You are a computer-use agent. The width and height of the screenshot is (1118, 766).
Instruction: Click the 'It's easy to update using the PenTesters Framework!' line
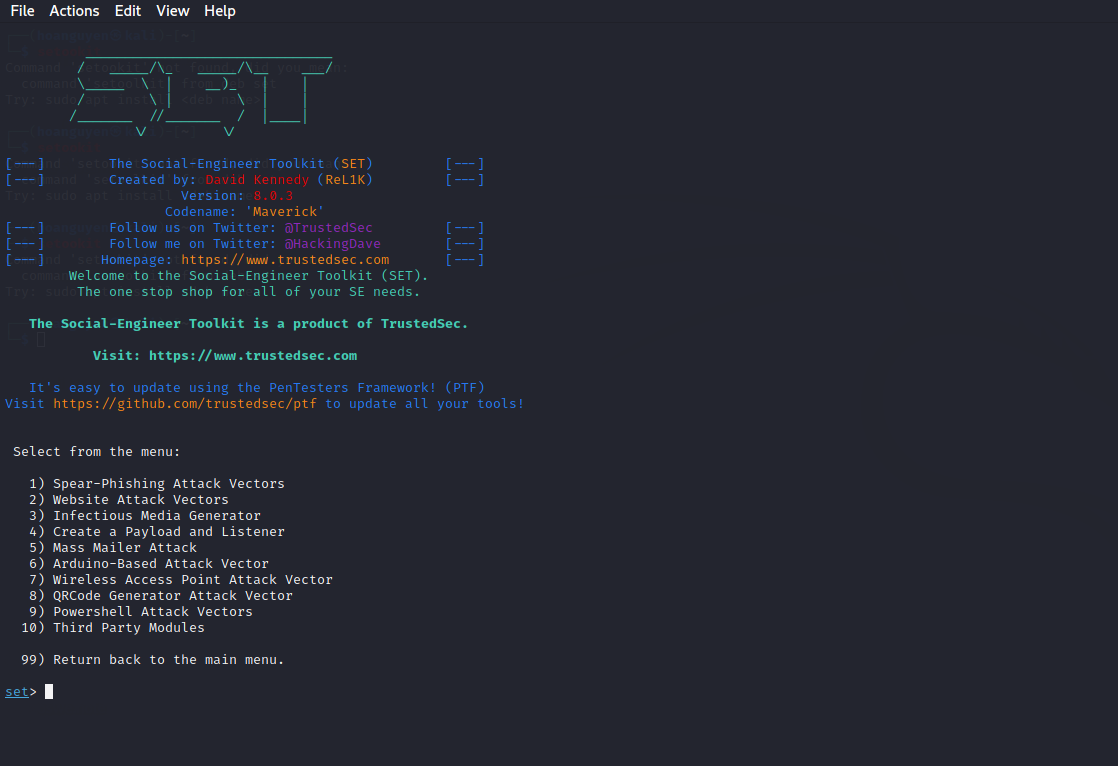click(x=232, y=387)
